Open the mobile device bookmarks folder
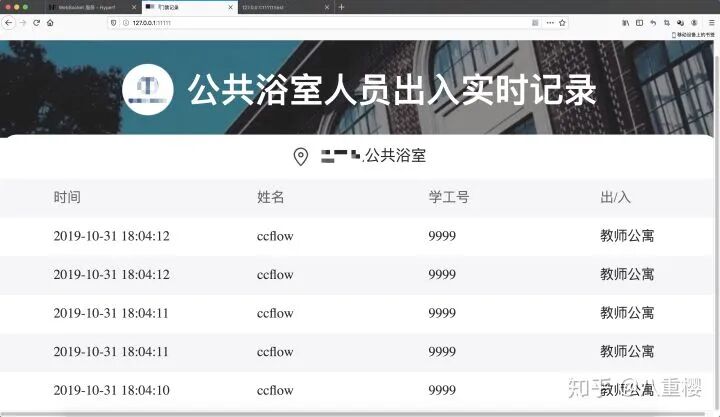Viewport: 720px width, 417px height. tap(693, 35)
